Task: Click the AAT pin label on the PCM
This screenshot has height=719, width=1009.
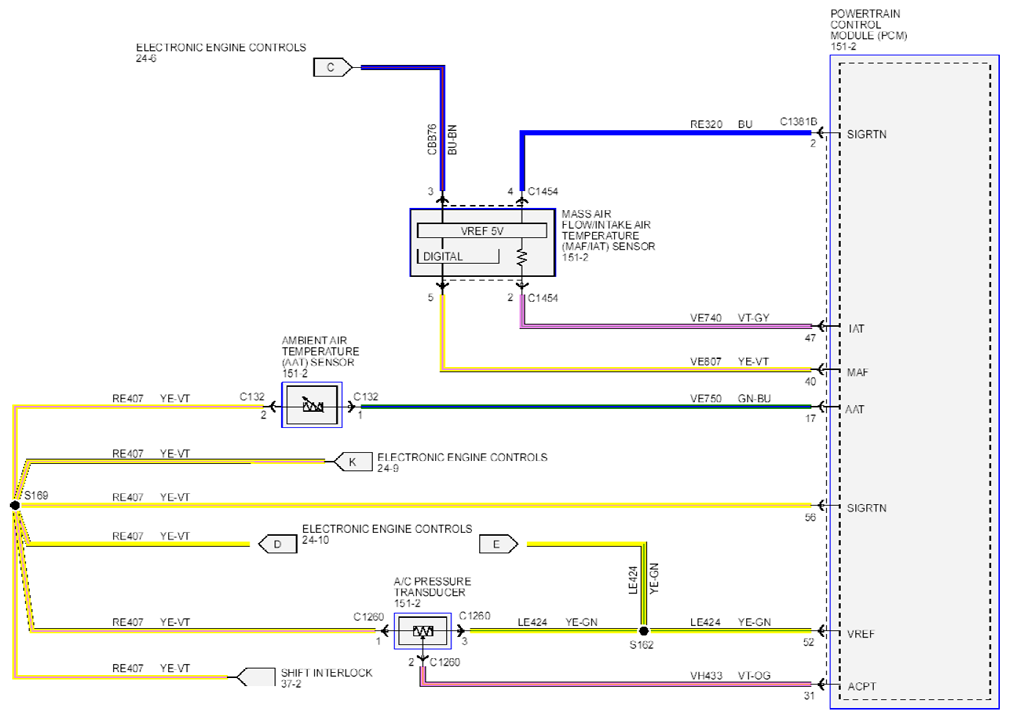Action: tap(855, 409)
